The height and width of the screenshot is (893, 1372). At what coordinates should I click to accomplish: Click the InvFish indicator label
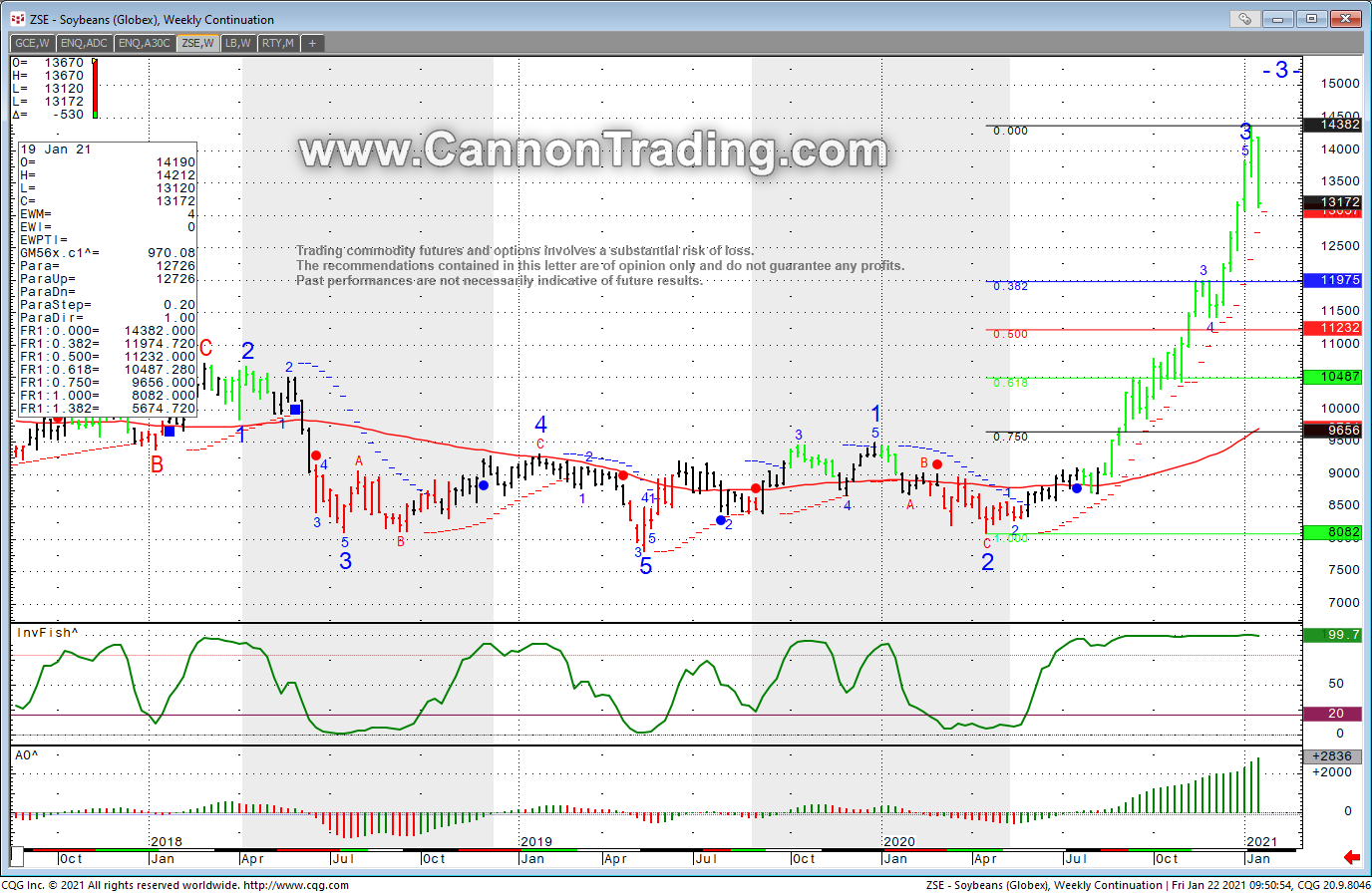pyautogui.click(x=47, y=633)
